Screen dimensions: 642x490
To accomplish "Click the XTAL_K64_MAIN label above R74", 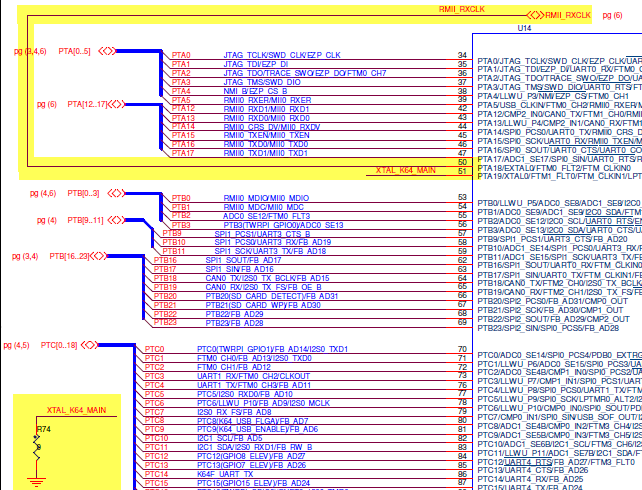I will [76, 410].
